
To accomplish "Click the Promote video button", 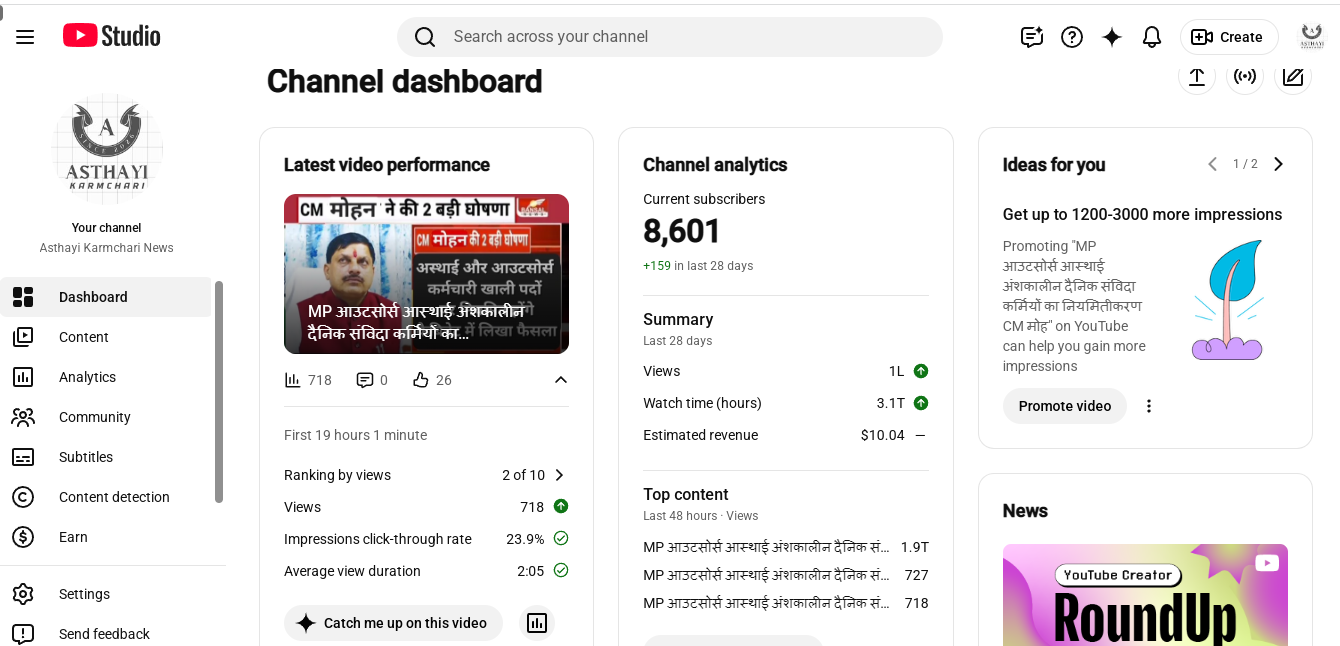I will 1065,406.
